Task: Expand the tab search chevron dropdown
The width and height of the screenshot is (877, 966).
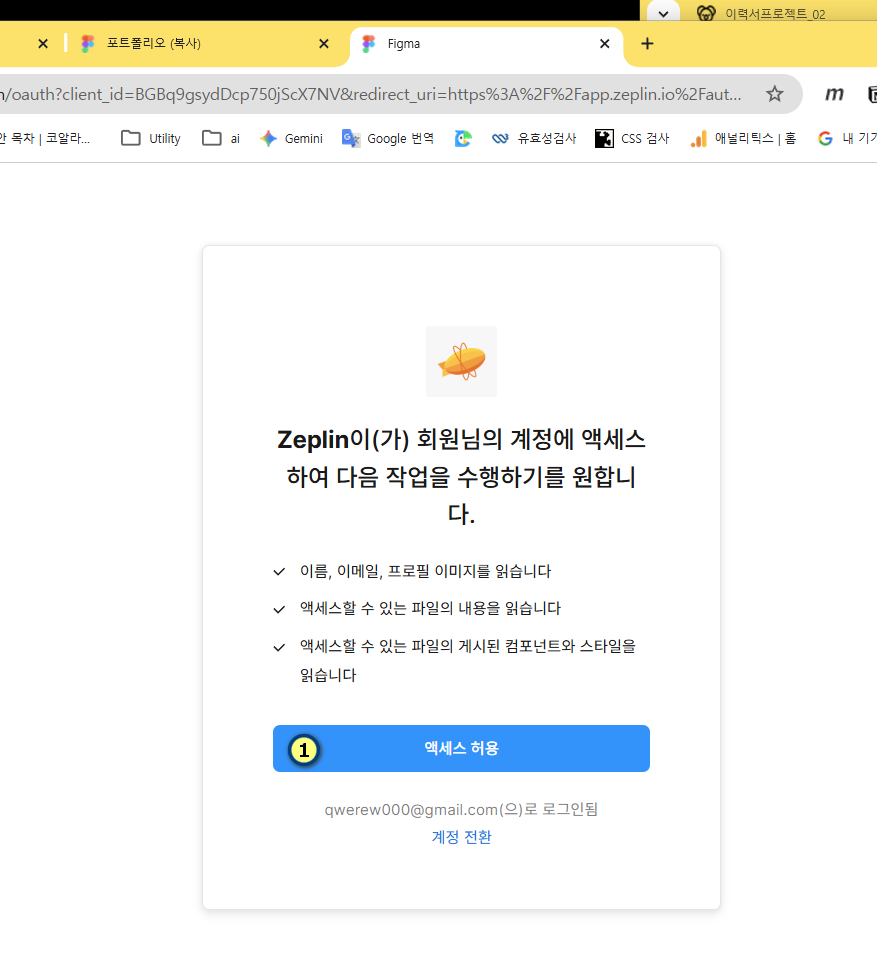Action: [x=663, y=13]
